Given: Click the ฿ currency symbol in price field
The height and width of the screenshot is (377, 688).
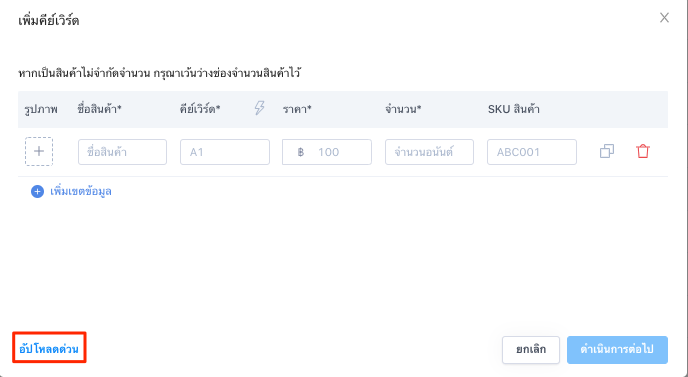Looking at the screenshot, I should pos(301,152).
